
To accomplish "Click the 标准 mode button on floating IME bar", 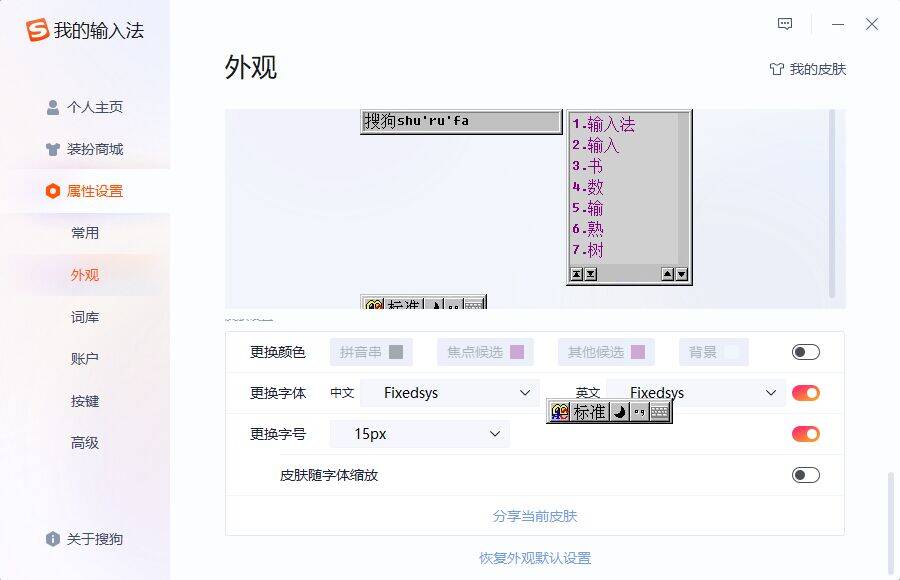I will tap(589, 412).
